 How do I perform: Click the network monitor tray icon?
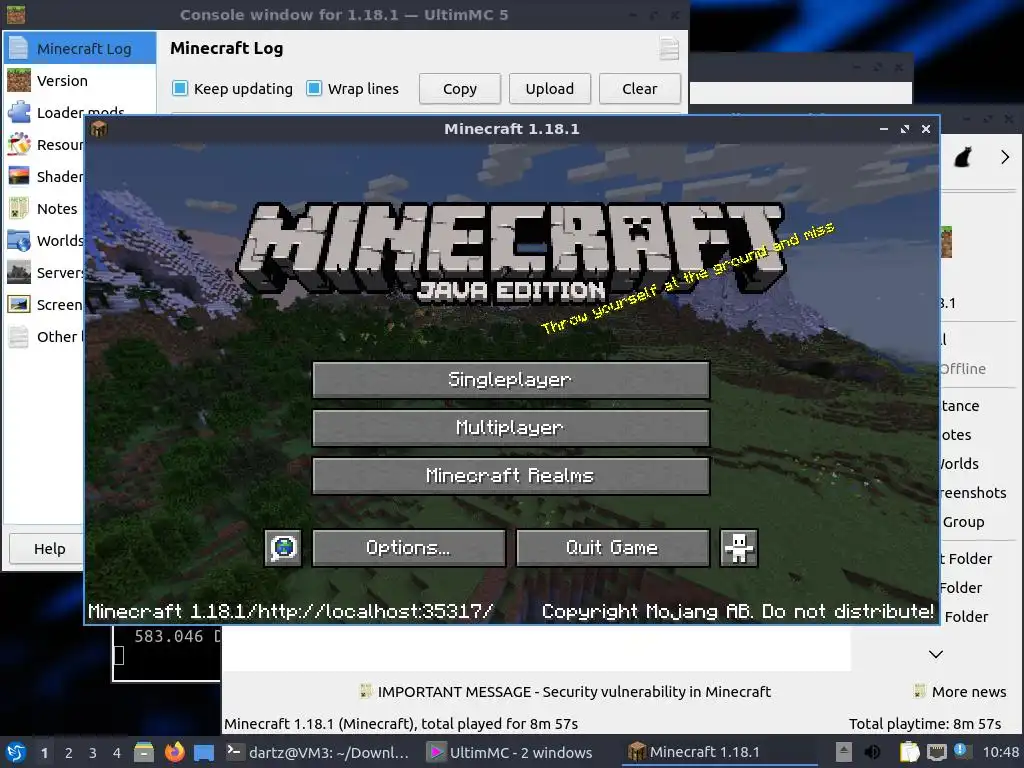pyautogui.click(x=936, y=752)
